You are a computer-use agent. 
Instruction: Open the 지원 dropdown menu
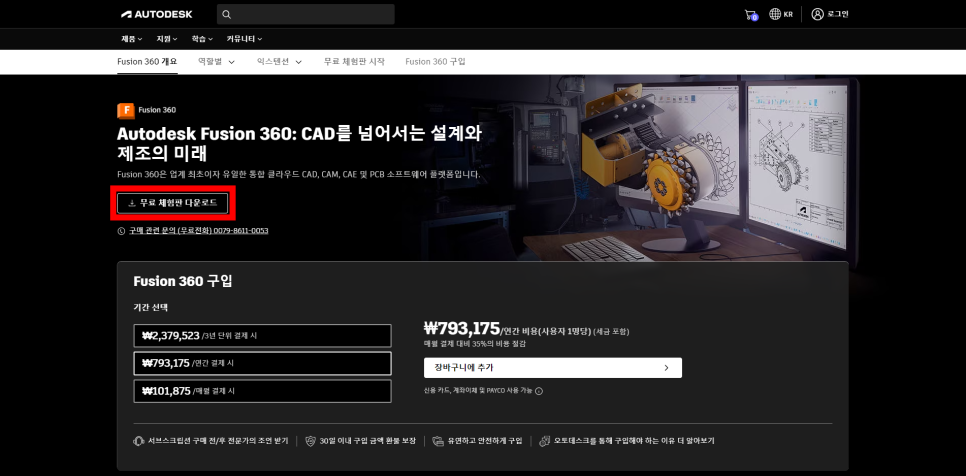pos(167,39)
